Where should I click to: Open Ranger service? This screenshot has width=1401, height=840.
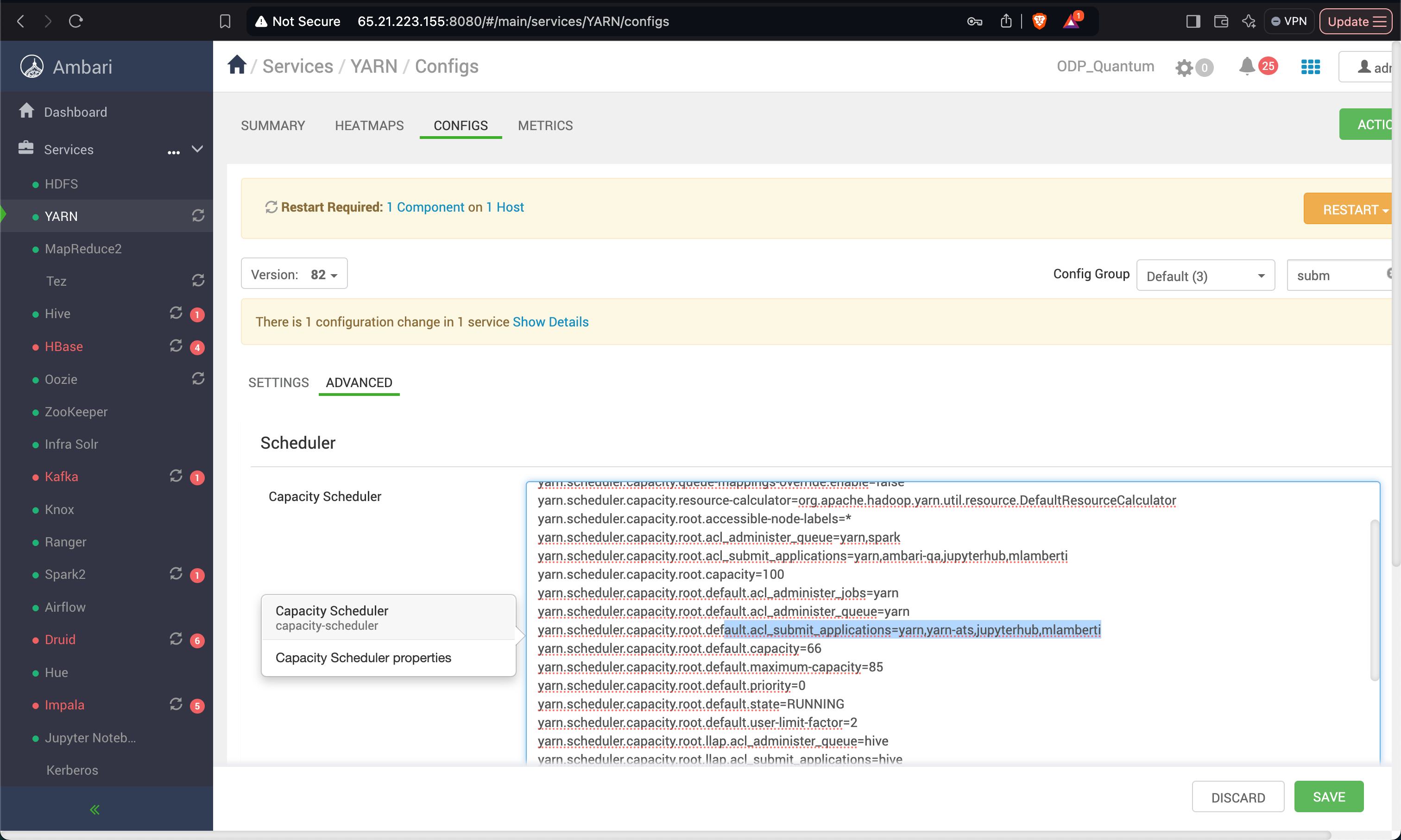coord(66,542)
